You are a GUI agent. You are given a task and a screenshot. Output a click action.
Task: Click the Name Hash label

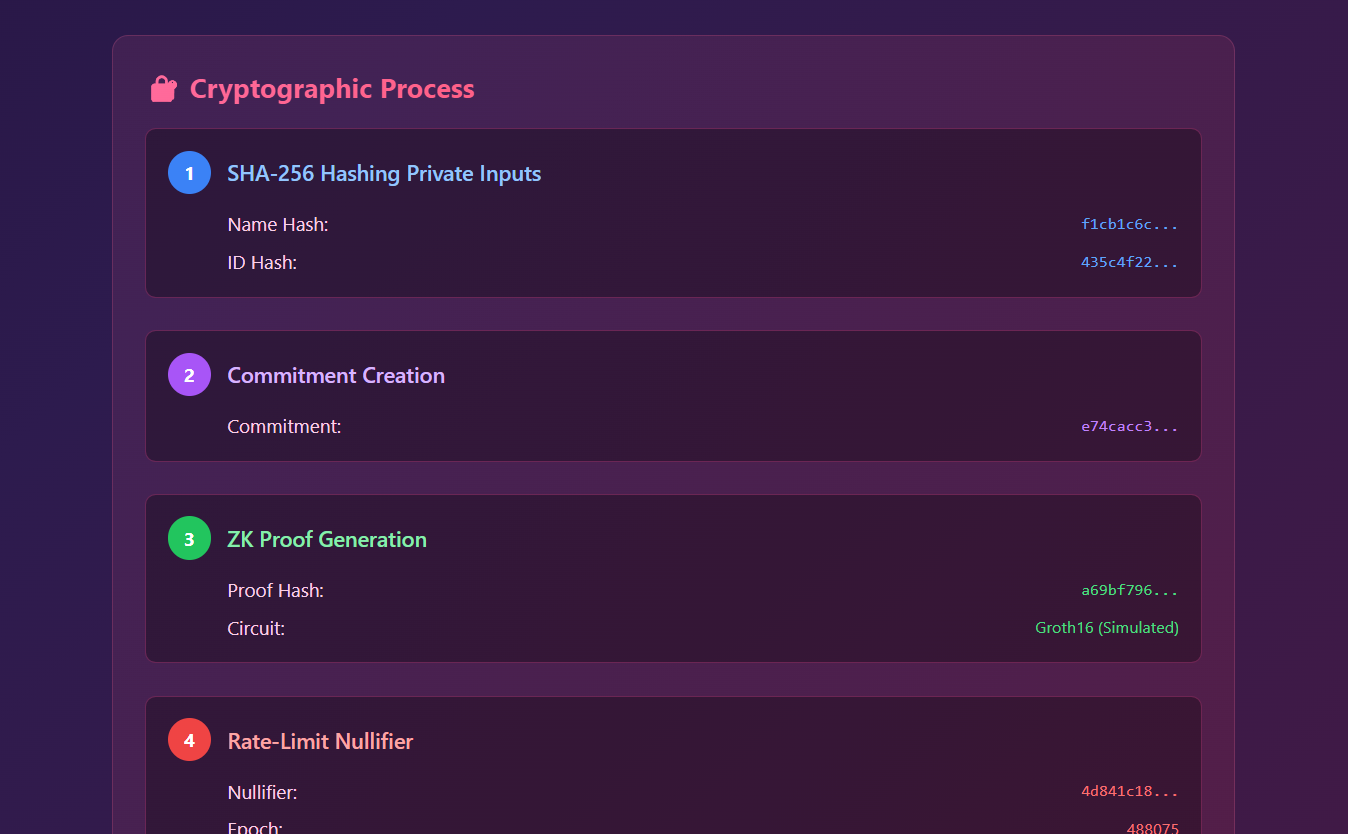[278, 225]
